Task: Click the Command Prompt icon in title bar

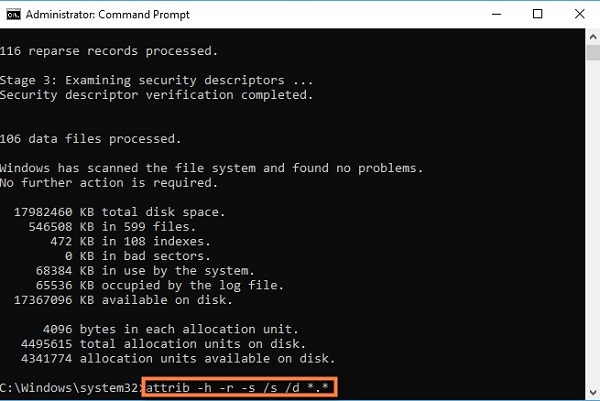Action: pyautogui.click(x=12, y=13)
